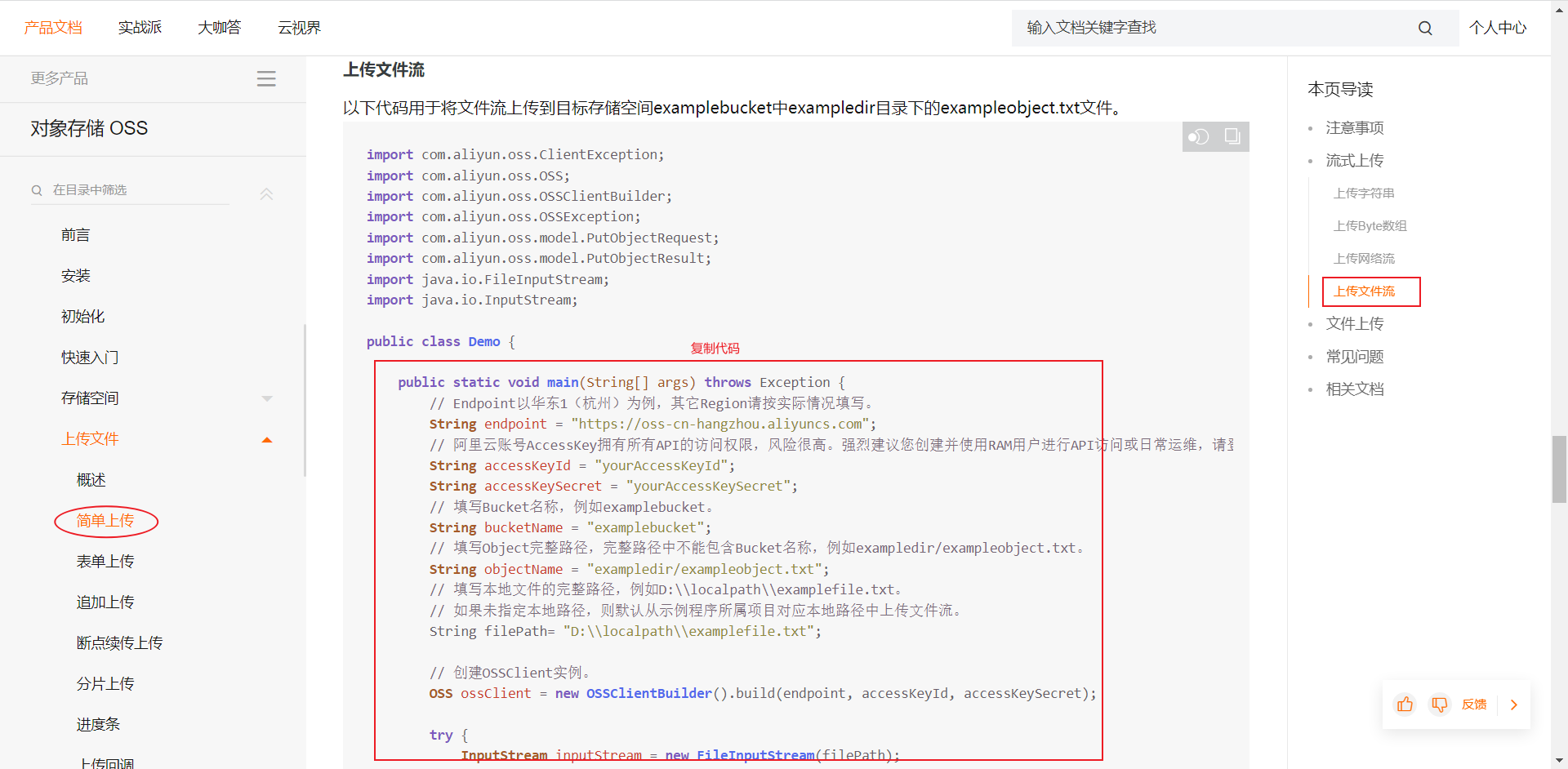Image resolution: width=1568 pixels, height=769 pixels.
Task: Open 简单上传 in the sidebar
Action: click(105, 520)
